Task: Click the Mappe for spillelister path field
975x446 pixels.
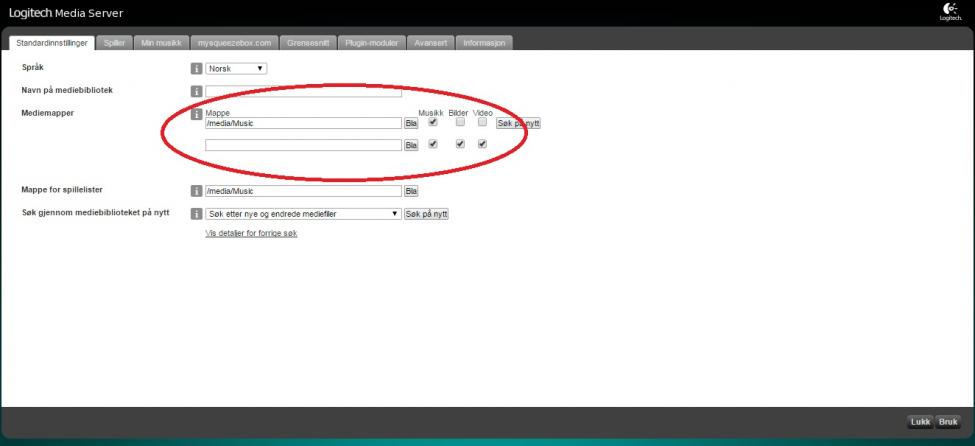Action: click(303, 191)
